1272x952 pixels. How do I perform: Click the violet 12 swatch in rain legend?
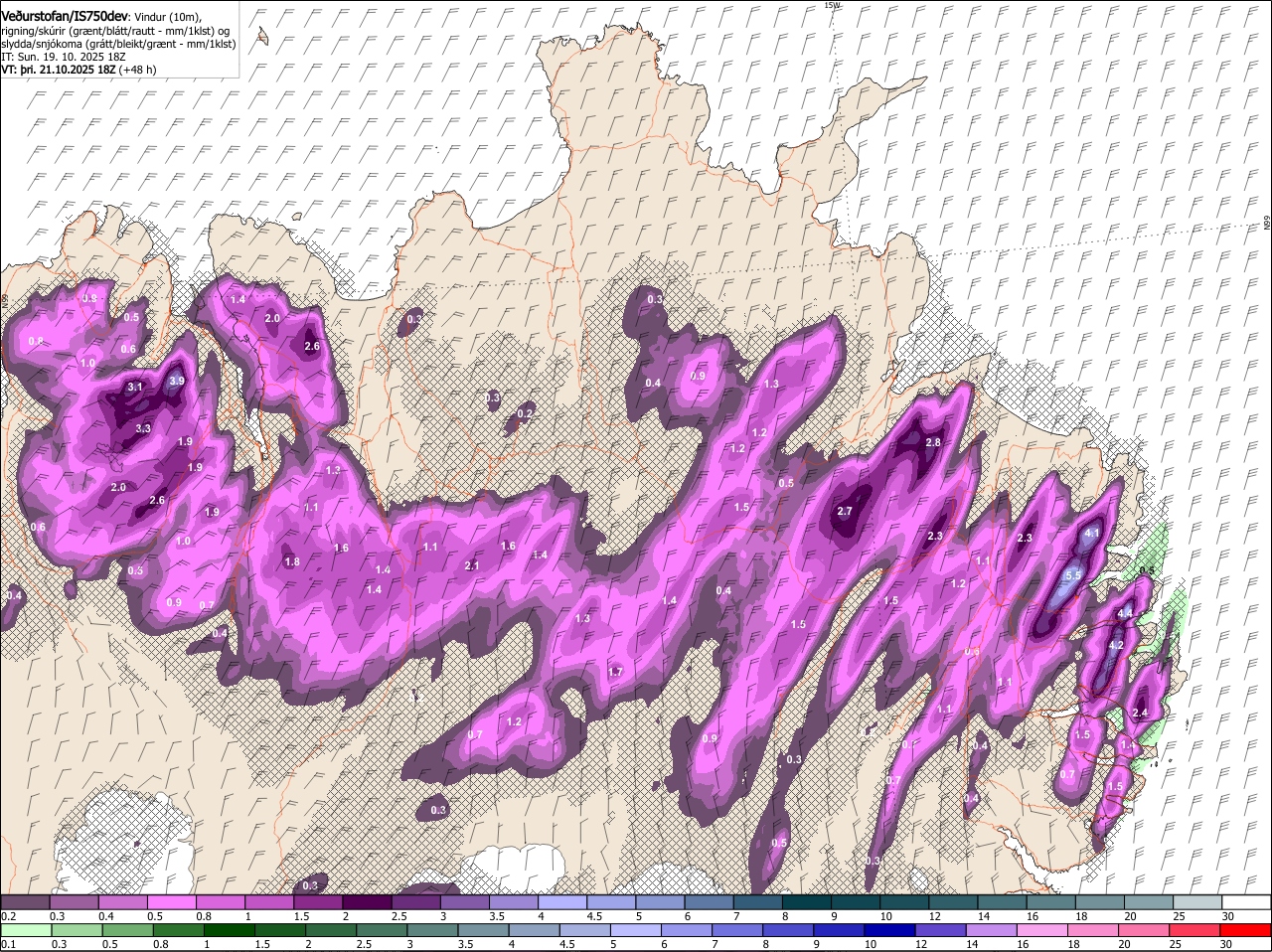pyautogui.click(x=940, y=930)
